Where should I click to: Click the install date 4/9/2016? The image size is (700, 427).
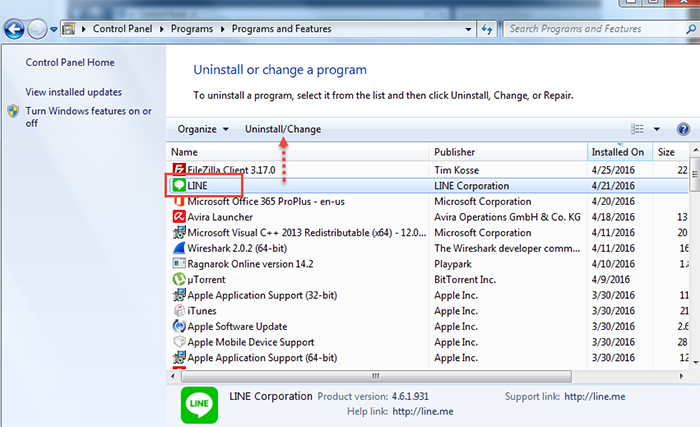611,280
